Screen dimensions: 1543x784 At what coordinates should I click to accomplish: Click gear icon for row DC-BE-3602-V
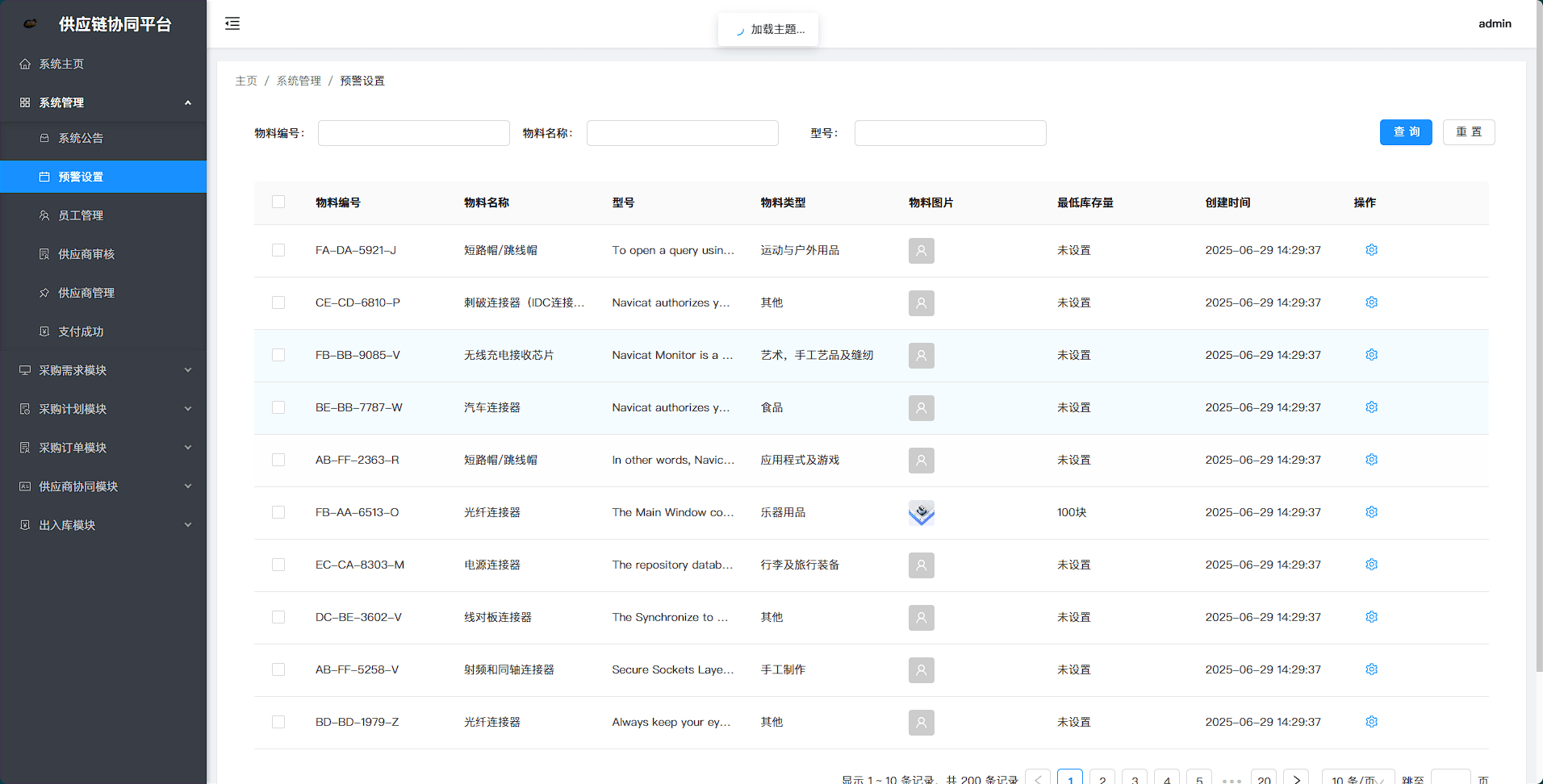point(1371,617)
